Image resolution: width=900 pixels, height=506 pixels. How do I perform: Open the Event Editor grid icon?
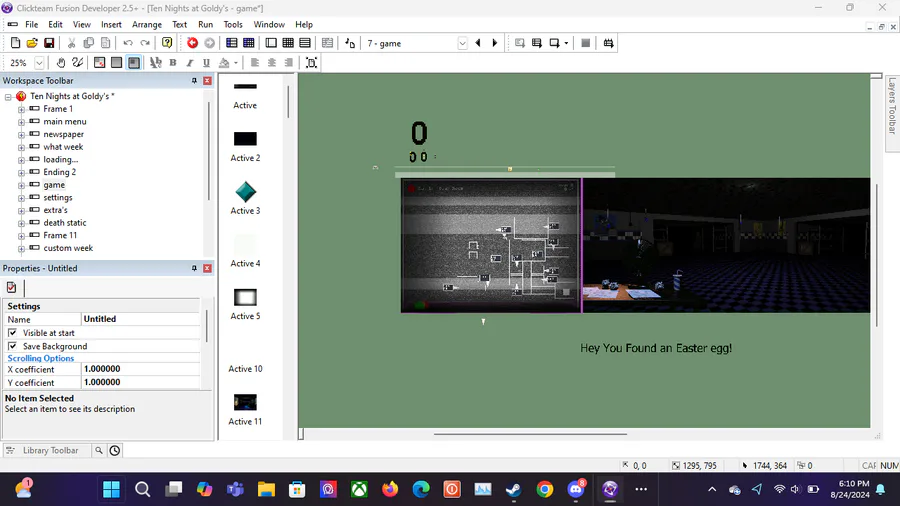(288, 43)
